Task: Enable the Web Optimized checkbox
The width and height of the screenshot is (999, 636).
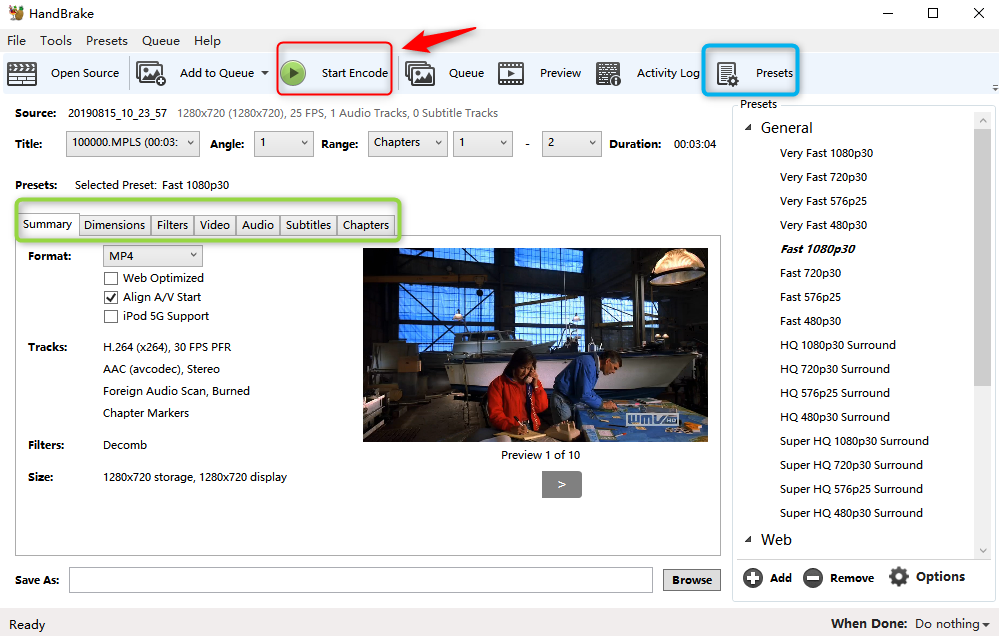Action: (x=111, y=278)
